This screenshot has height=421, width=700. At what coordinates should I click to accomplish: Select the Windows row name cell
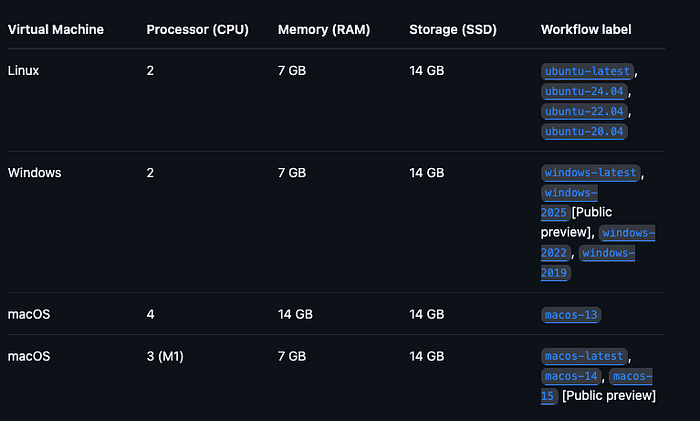tap(34, 173)
